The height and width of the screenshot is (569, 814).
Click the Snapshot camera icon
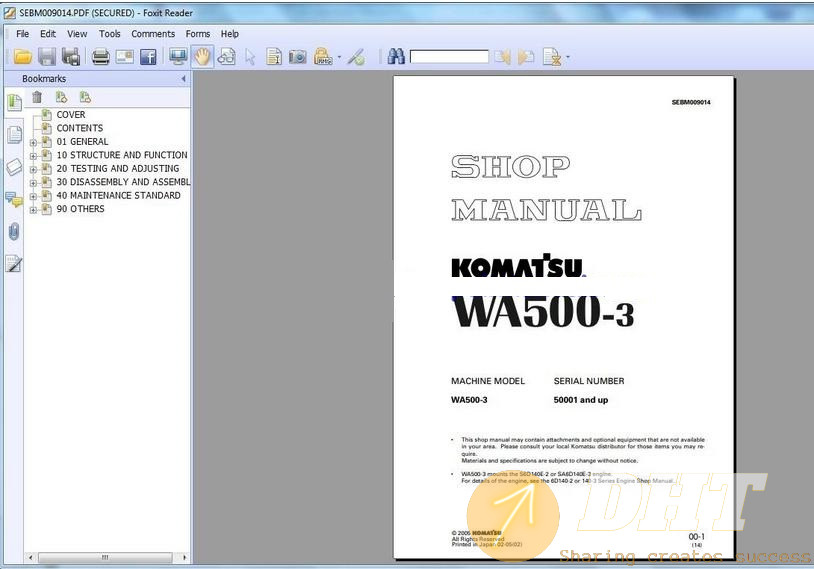[x=297, y=57]
